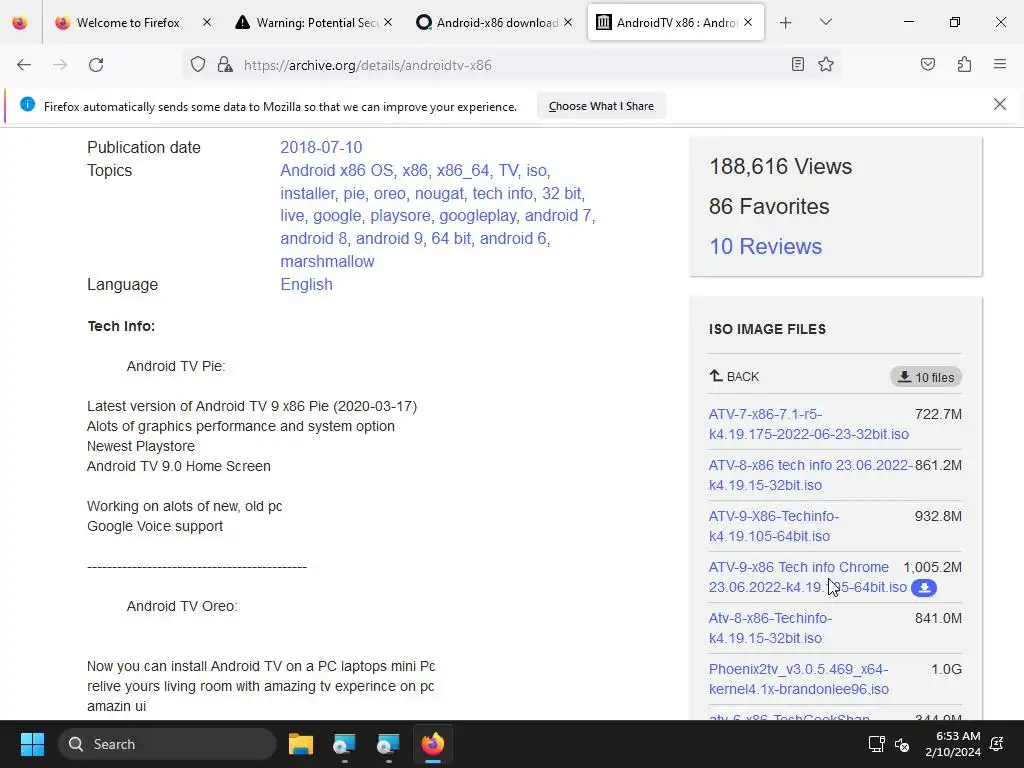Viewport: 1024px width, 768px height.
Task: Open the Android x86 OS topic
Action: tap(337, 170)
